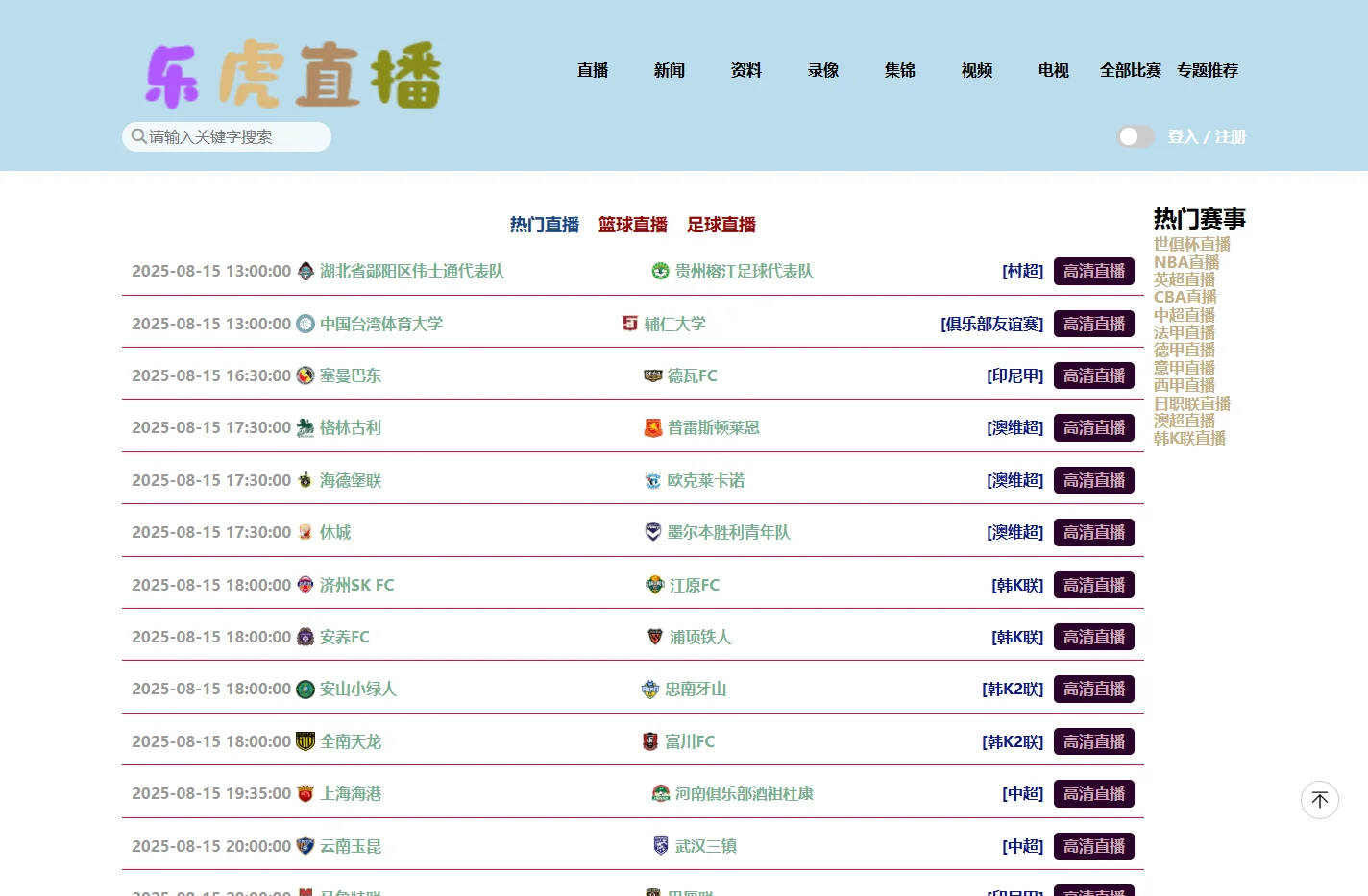The width and height of the screenshot is (1368, 896).
Task: Open the 澳超直播 link
Action: (x=1185, y=421)
